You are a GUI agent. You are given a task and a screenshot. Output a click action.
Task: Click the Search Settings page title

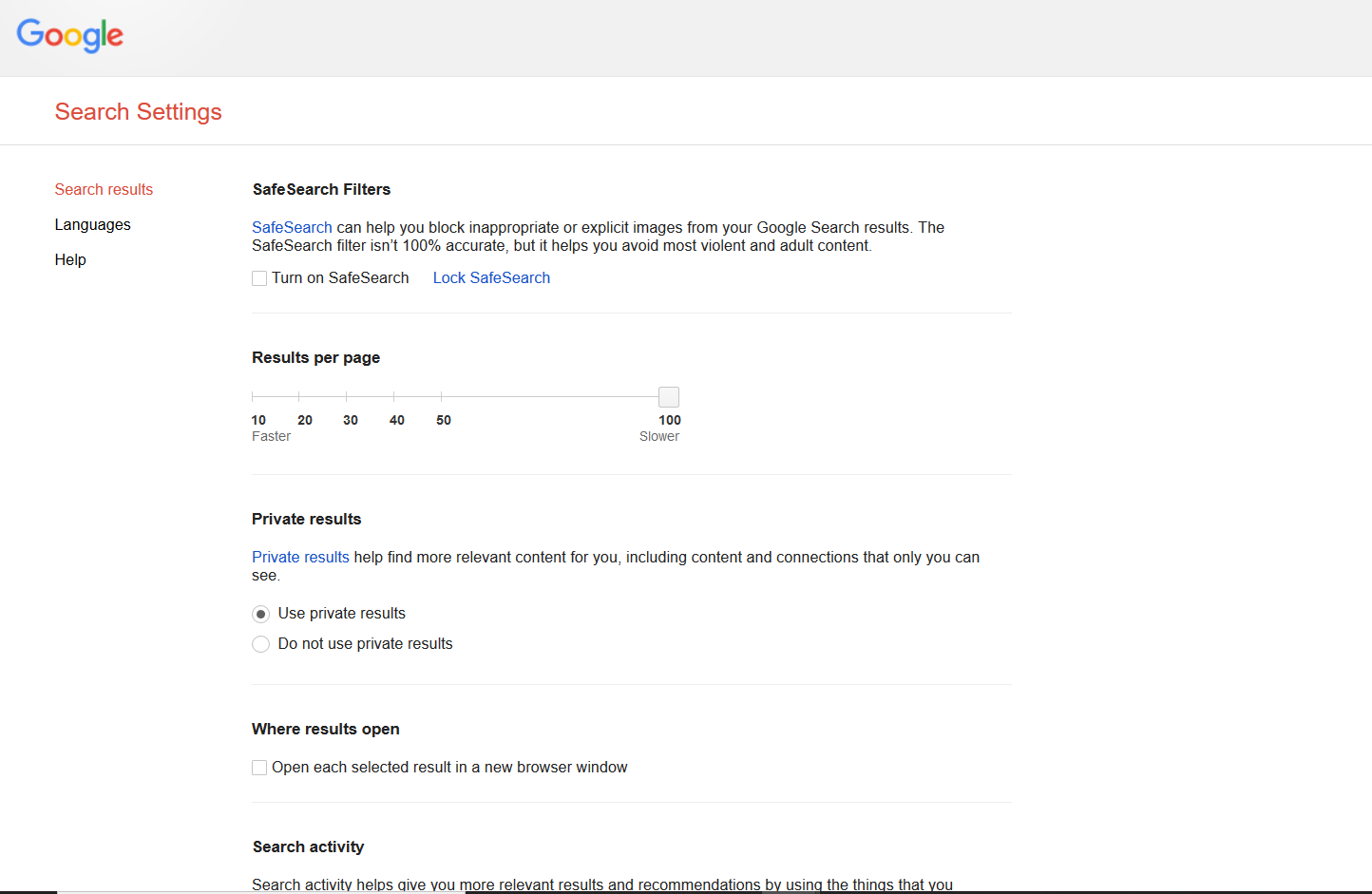(139, 111)
